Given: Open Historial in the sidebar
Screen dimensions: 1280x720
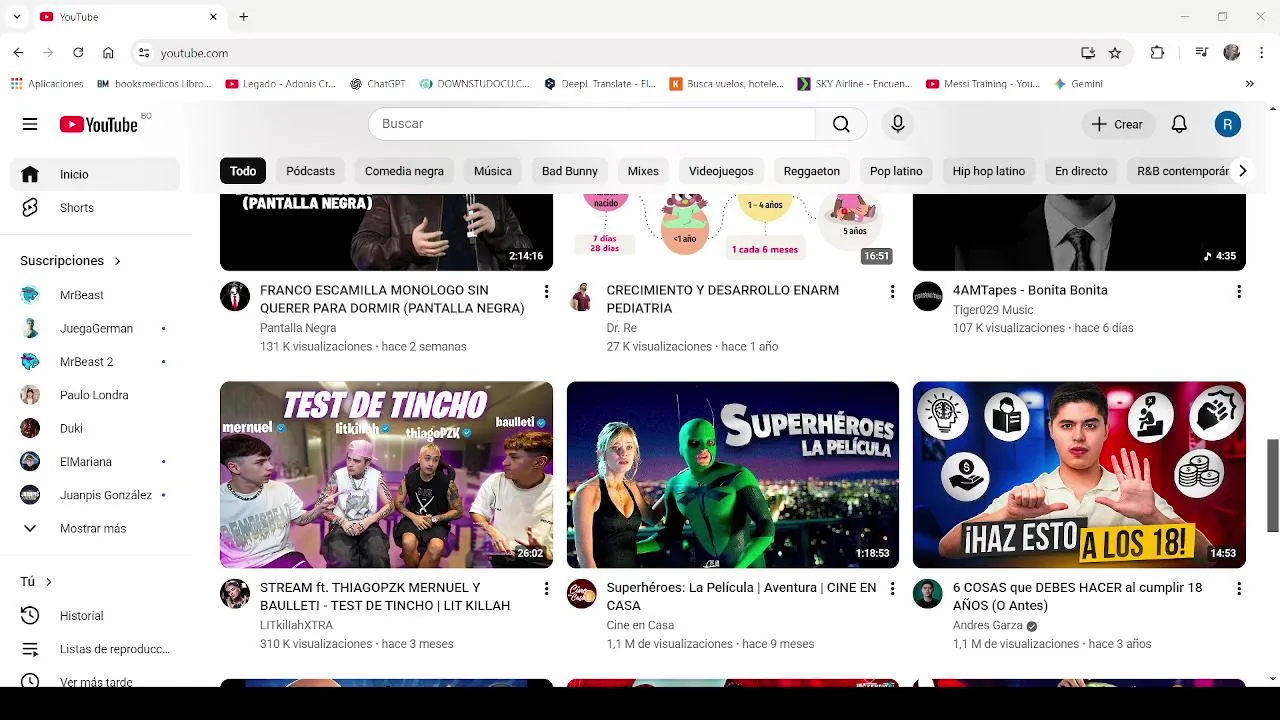Looking at the screenshot, I should pos(96,616).
